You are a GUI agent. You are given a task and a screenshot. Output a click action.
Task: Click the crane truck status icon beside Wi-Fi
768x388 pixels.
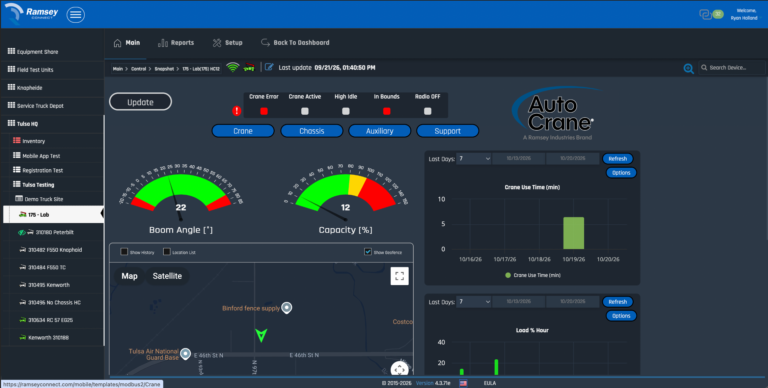[250, 68]
